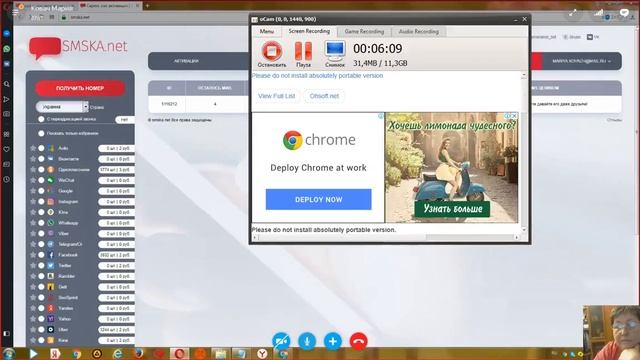Open a new browser tab with plus
Screen dimensions: 640x360
pos(147,6)
